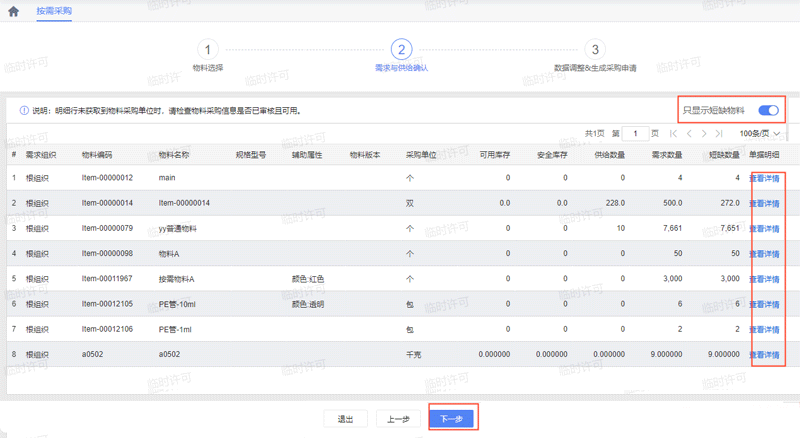Click the material name yy普通物料
Screen dimensions: 800x438
tap(178, 229)
